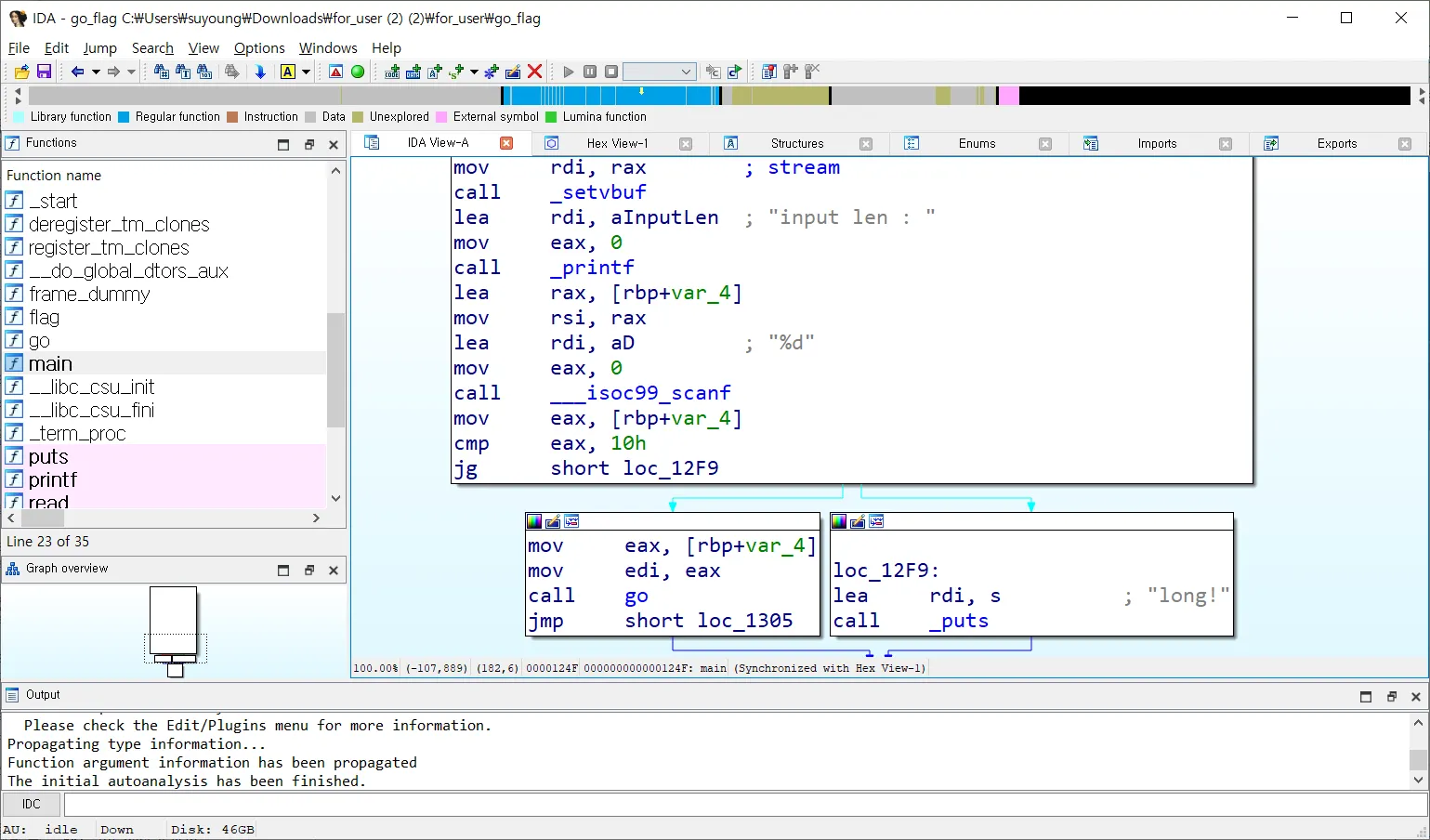Viewport: 1430px width, 840px height.
Task: Click the red X delete toolbar icon
Action: click(x=534, y=72)
